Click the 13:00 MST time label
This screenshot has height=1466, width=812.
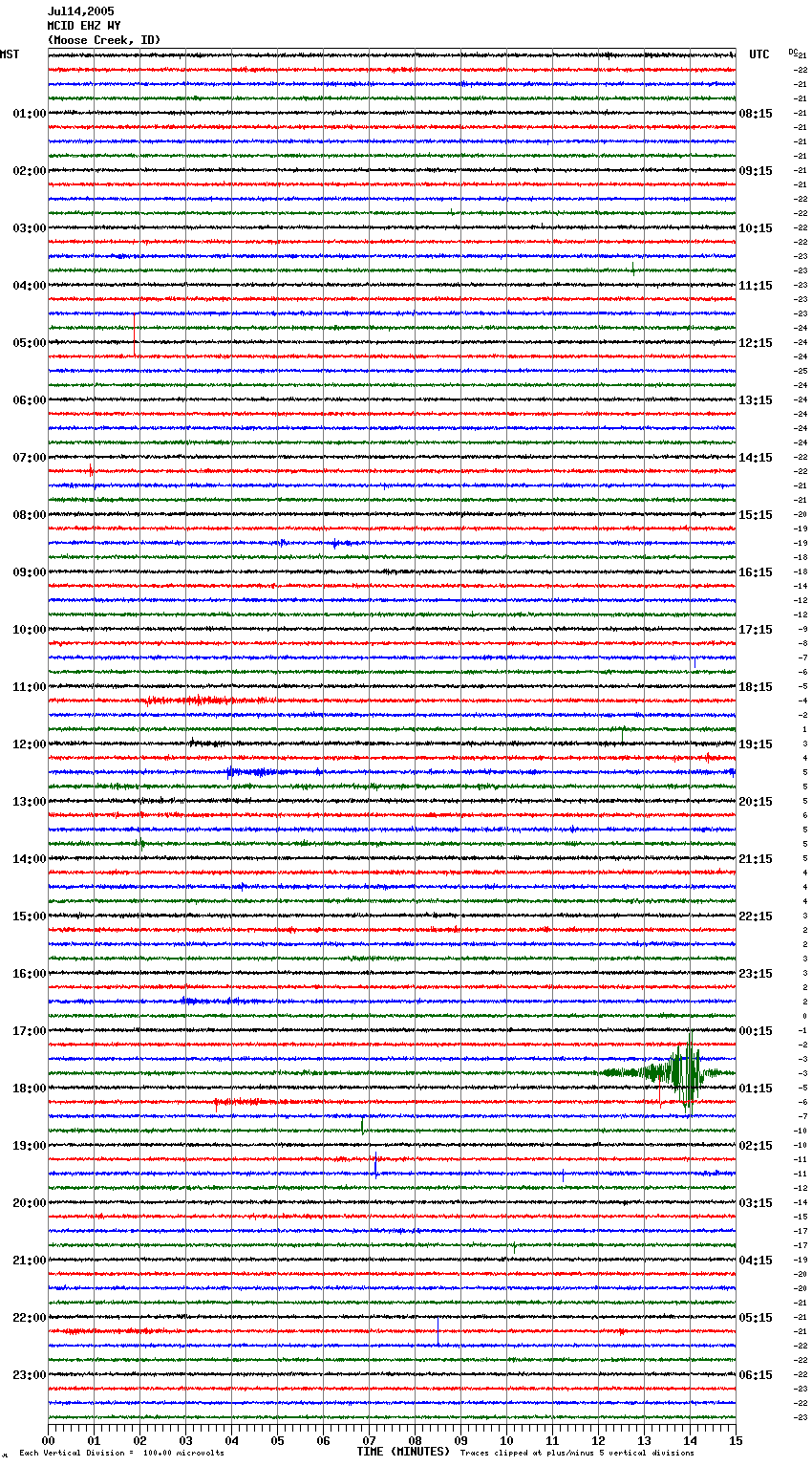pos(30,802)
